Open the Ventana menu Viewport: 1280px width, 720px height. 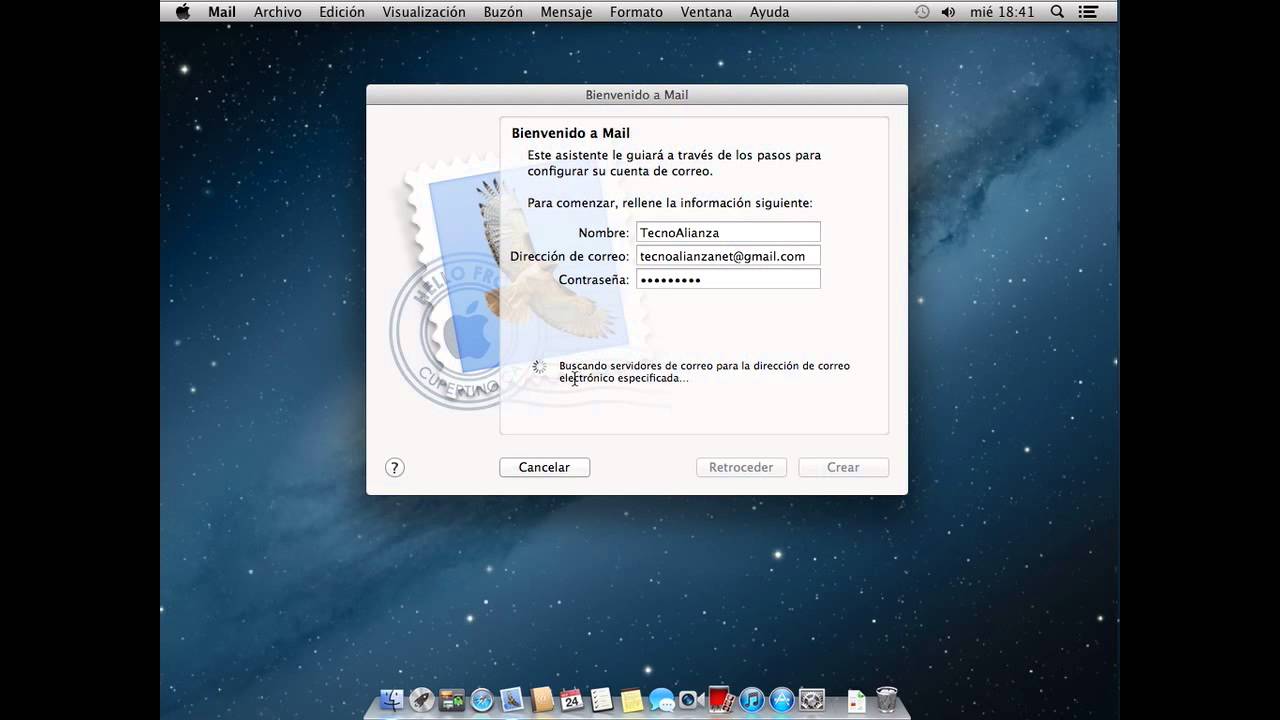click(706, 12)
